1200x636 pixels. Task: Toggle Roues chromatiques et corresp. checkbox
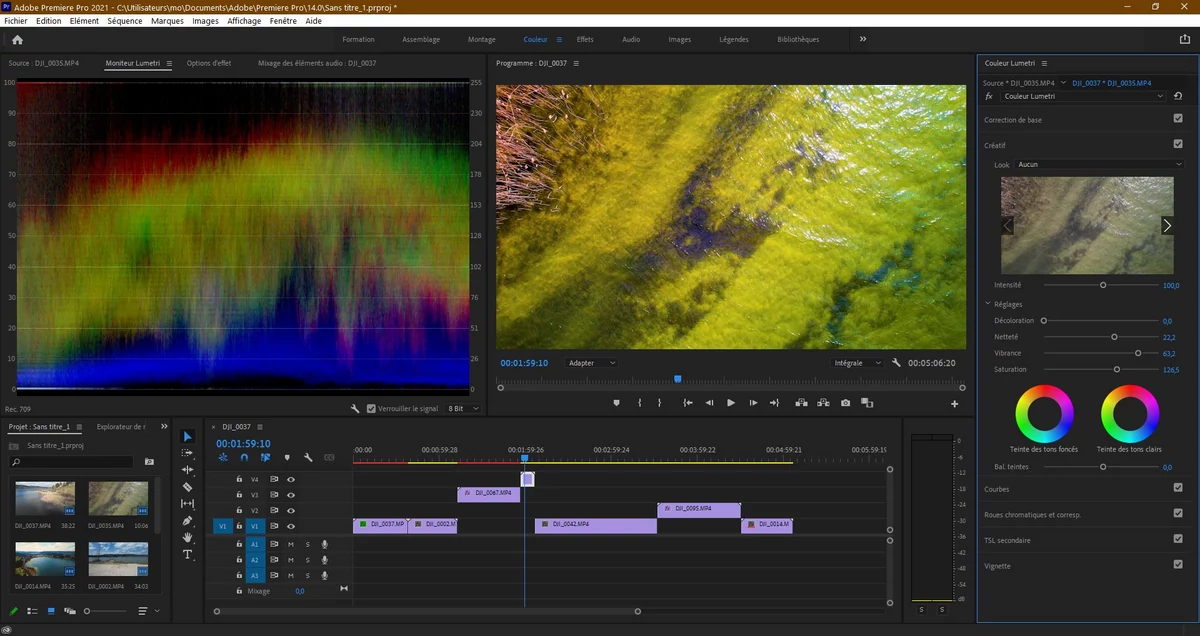1178,513
